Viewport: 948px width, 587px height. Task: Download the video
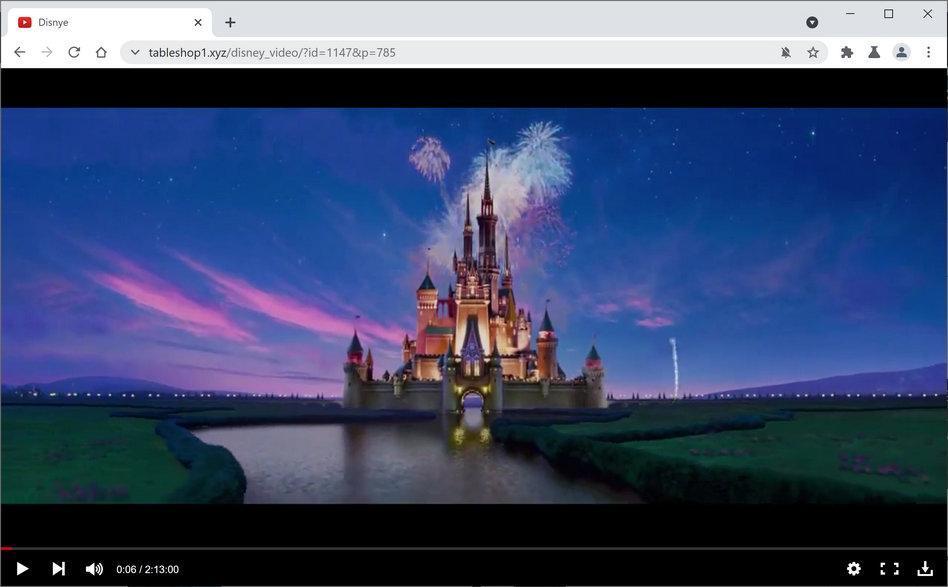tap(925, 568)
